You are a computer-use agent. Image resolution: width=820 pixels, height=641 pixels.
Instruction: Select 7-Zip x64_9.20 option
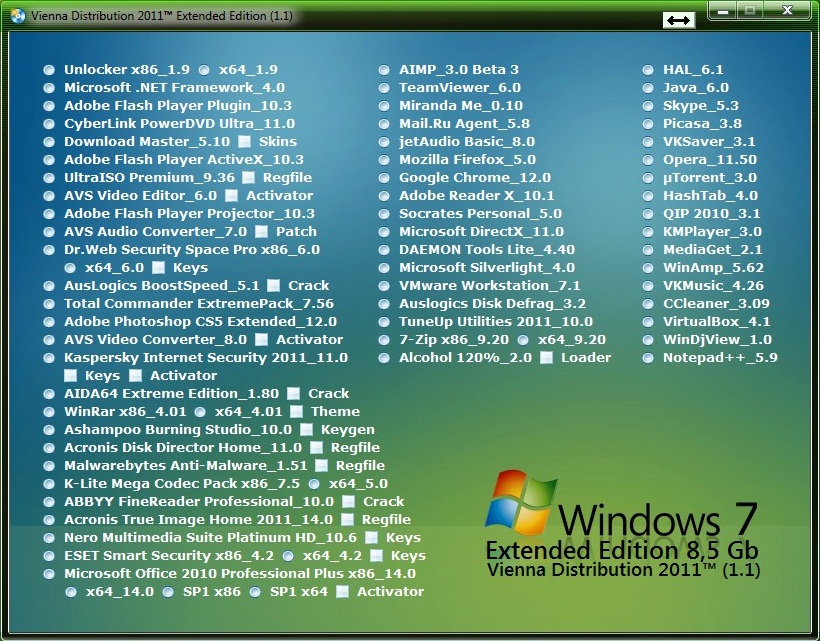[522, 340]
